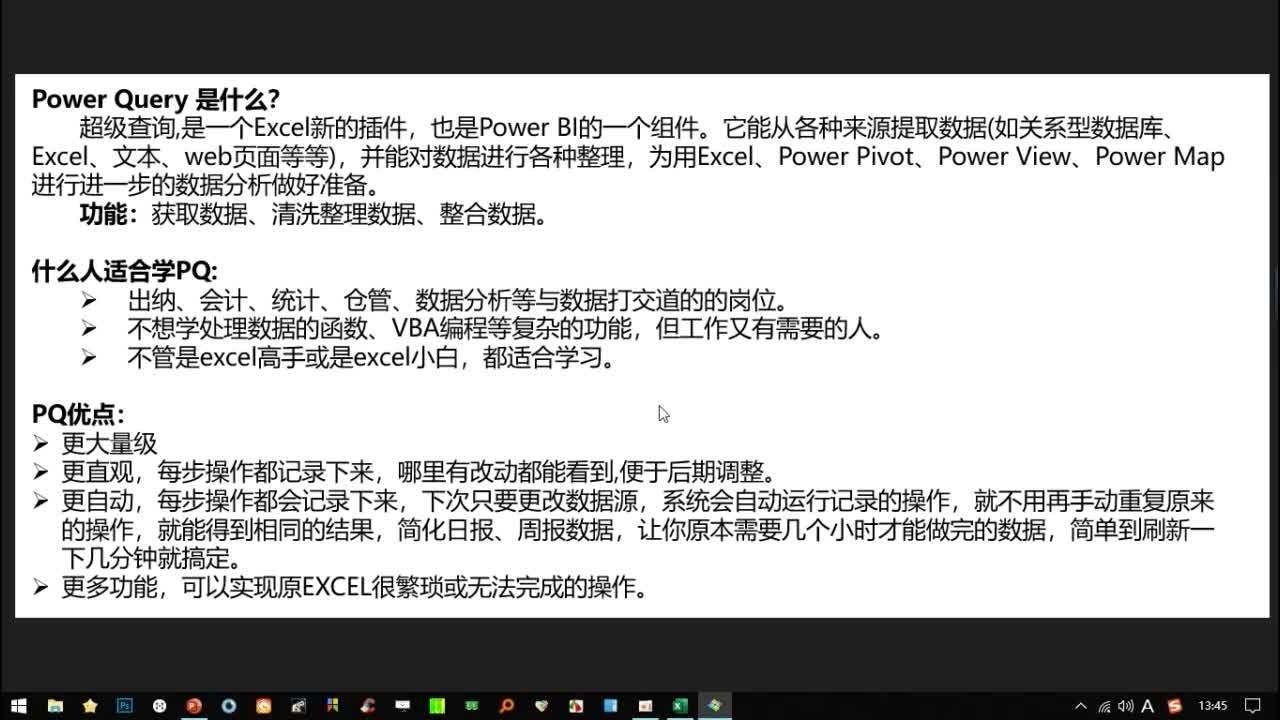Image resolution: width=1280 pixels, height=720 pixels.
Task: Click the heading '什么人适合学PQ:'
Action: click(x=124, y=270)
